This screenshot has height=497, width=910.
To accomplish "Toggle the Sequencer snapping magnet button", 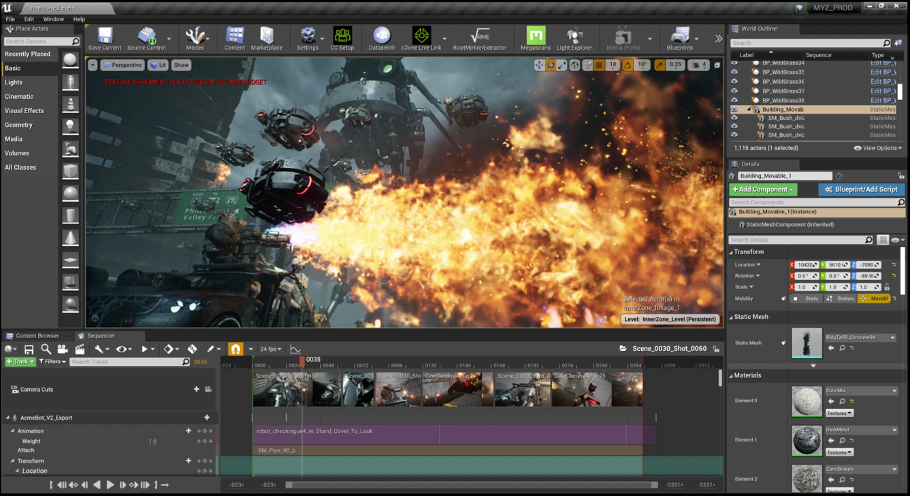I will click(236, 349).
